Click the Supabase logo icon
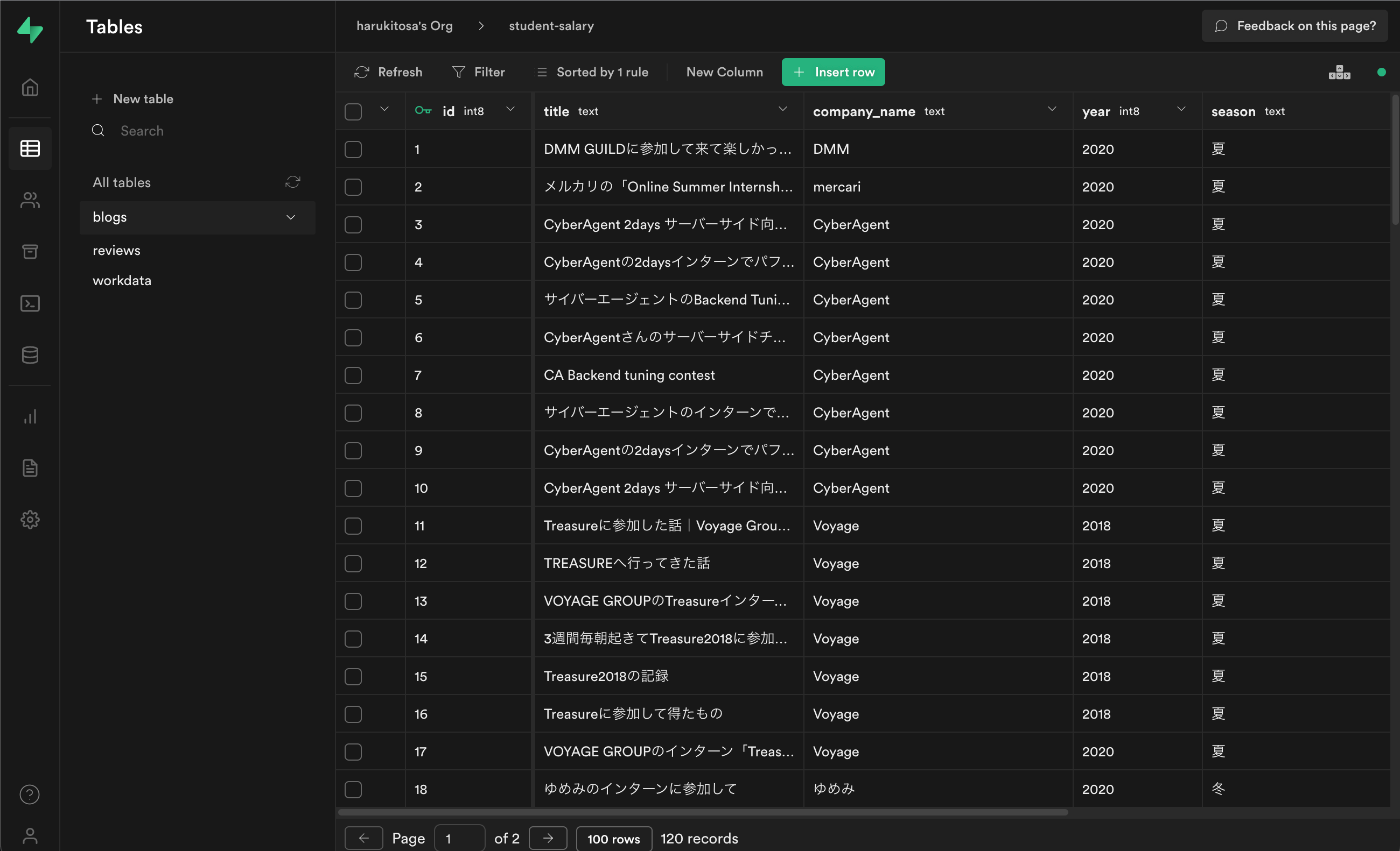The image size is (1400, 851). click(30, 30)
